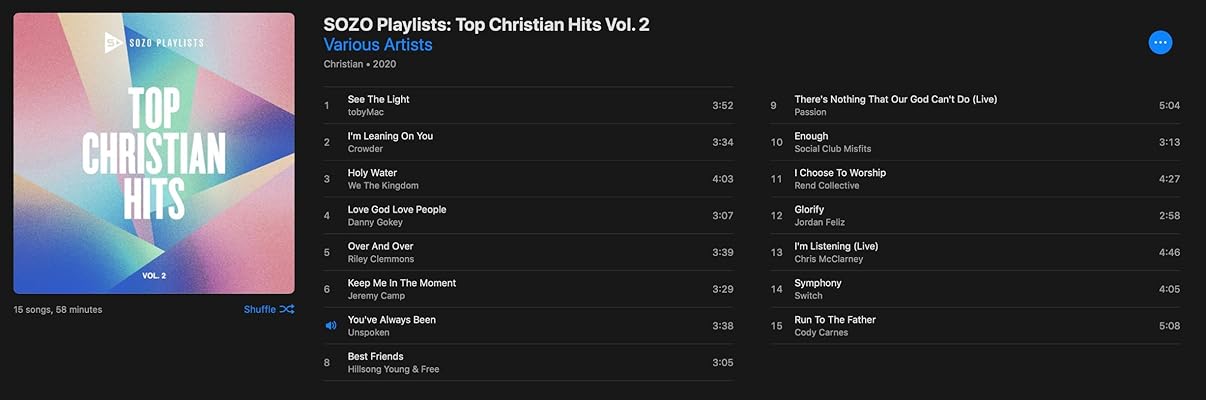This screenshot has width=1206, height=400.
Task: Click the blue more options ellipsis button
Action: click(1160, 42)
